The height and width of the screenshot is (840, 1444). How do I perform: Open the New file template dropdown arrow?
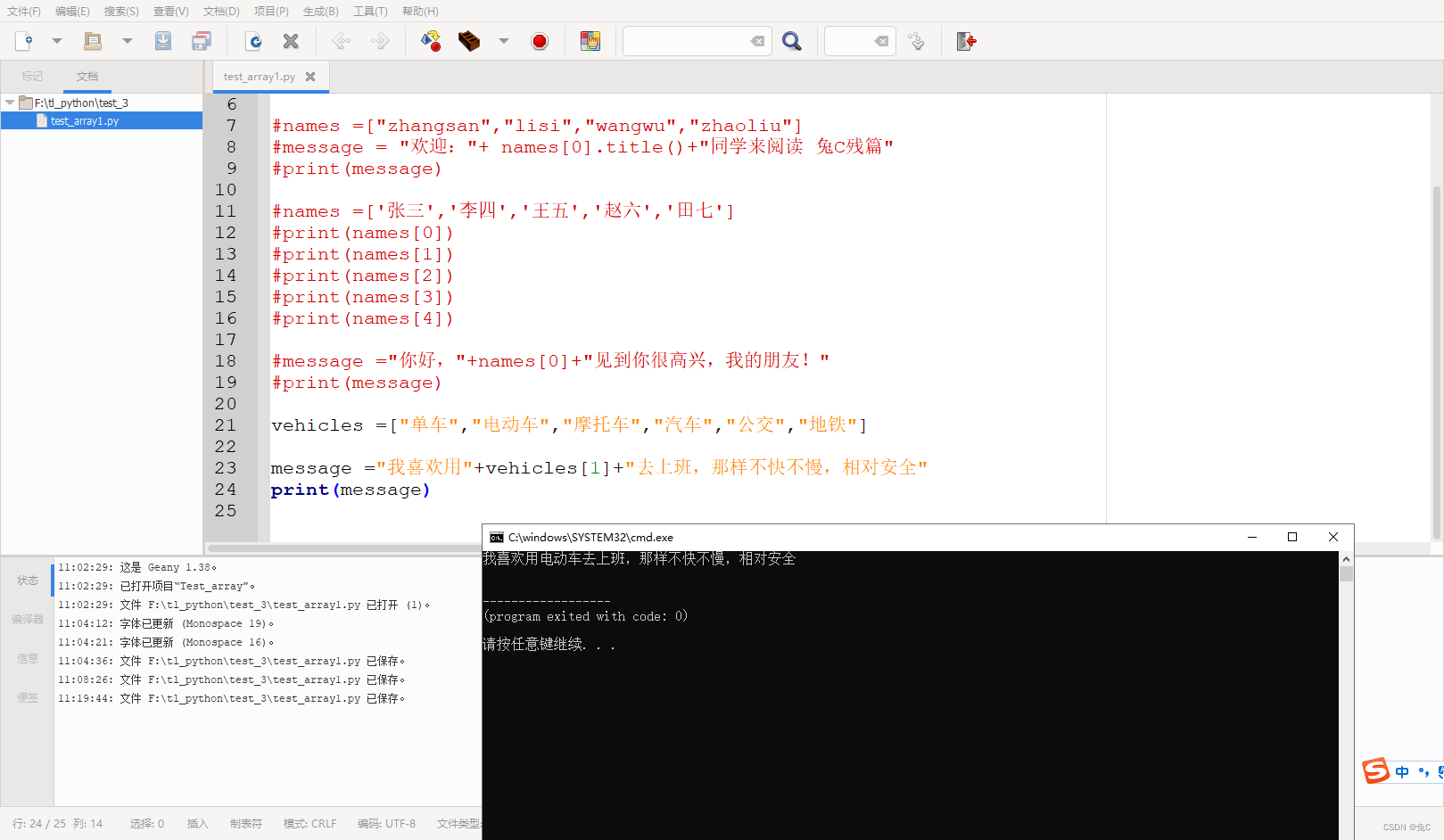pos(57,41)
